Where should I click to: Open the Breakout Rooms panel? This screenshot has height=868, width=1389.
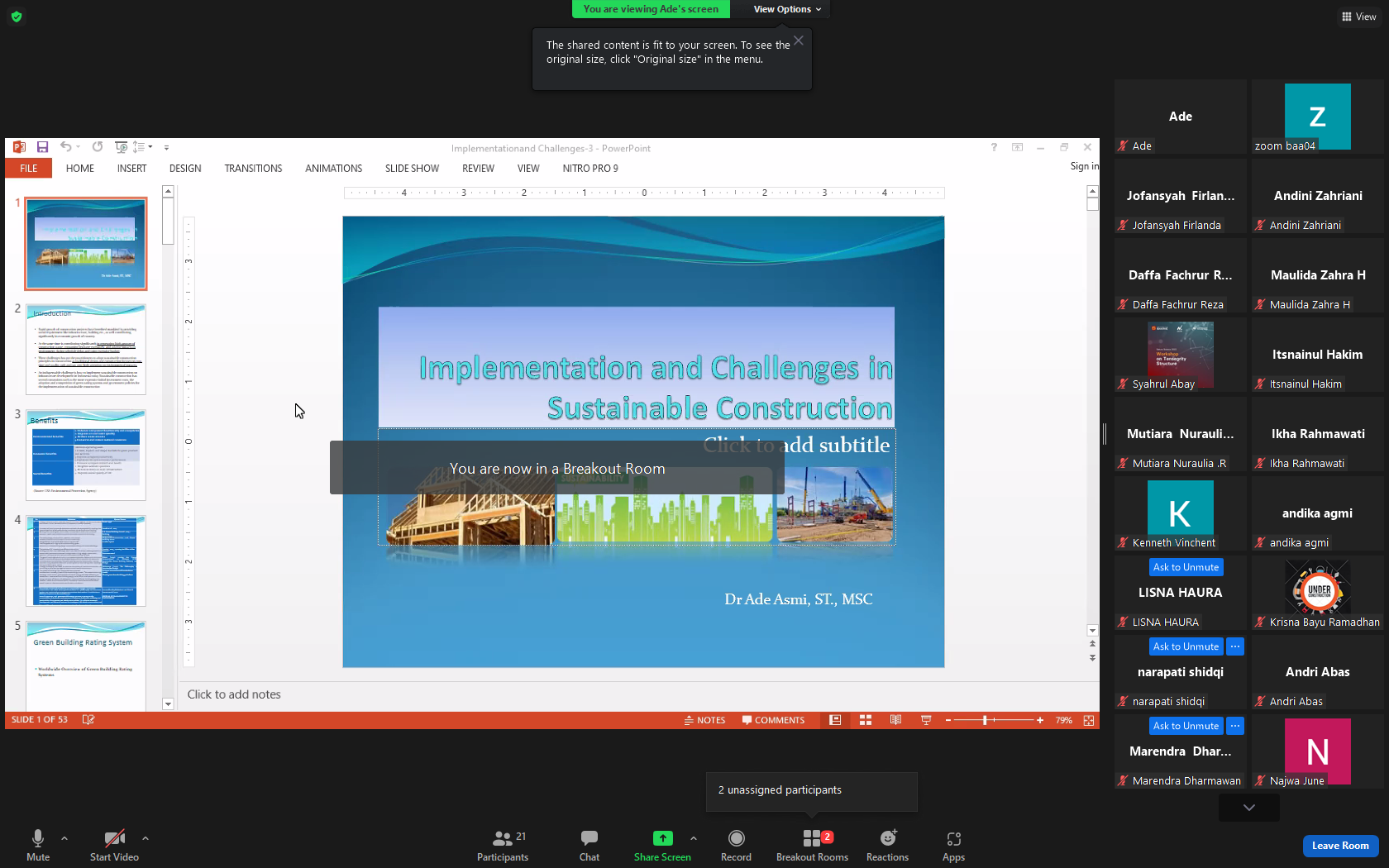[812, 845]
